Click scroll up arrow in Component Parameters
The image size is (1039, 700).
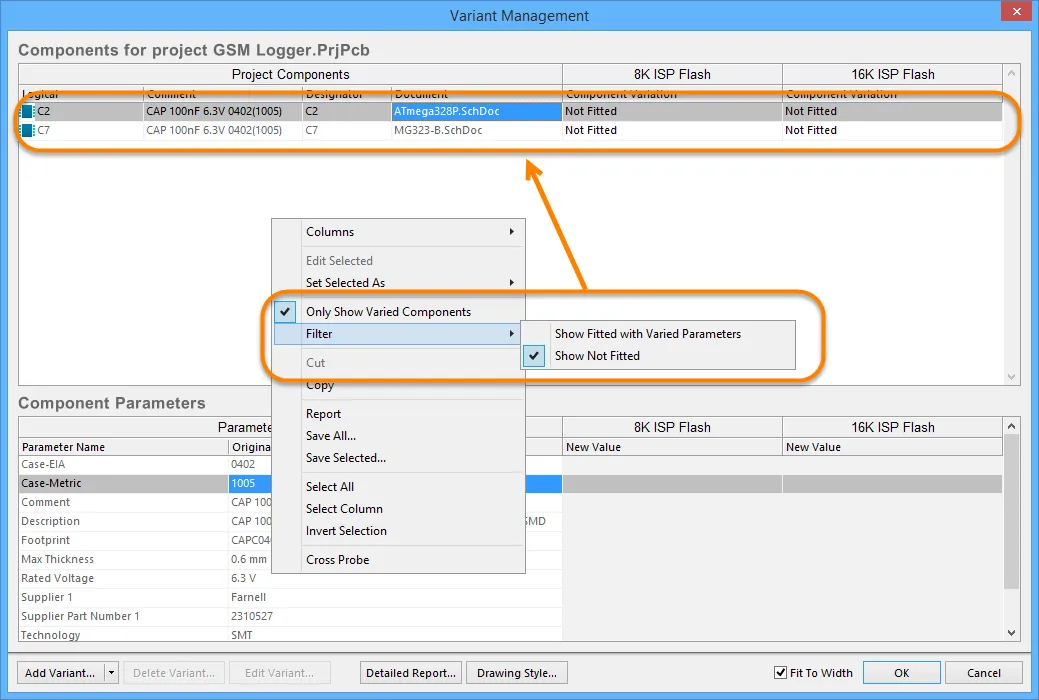pos(1011,426)
